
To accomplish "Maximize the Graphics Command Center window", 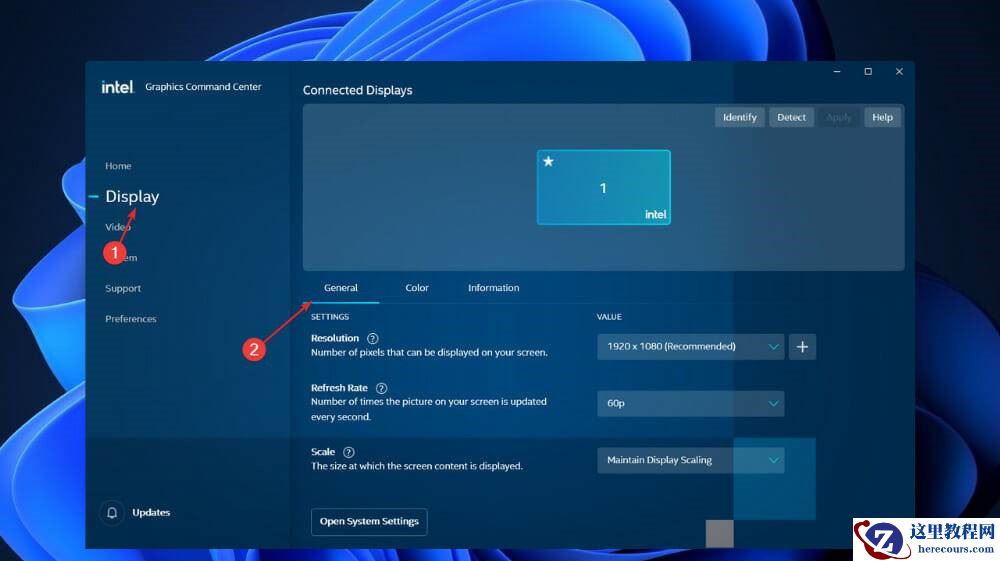I will [x=868, y=71].
